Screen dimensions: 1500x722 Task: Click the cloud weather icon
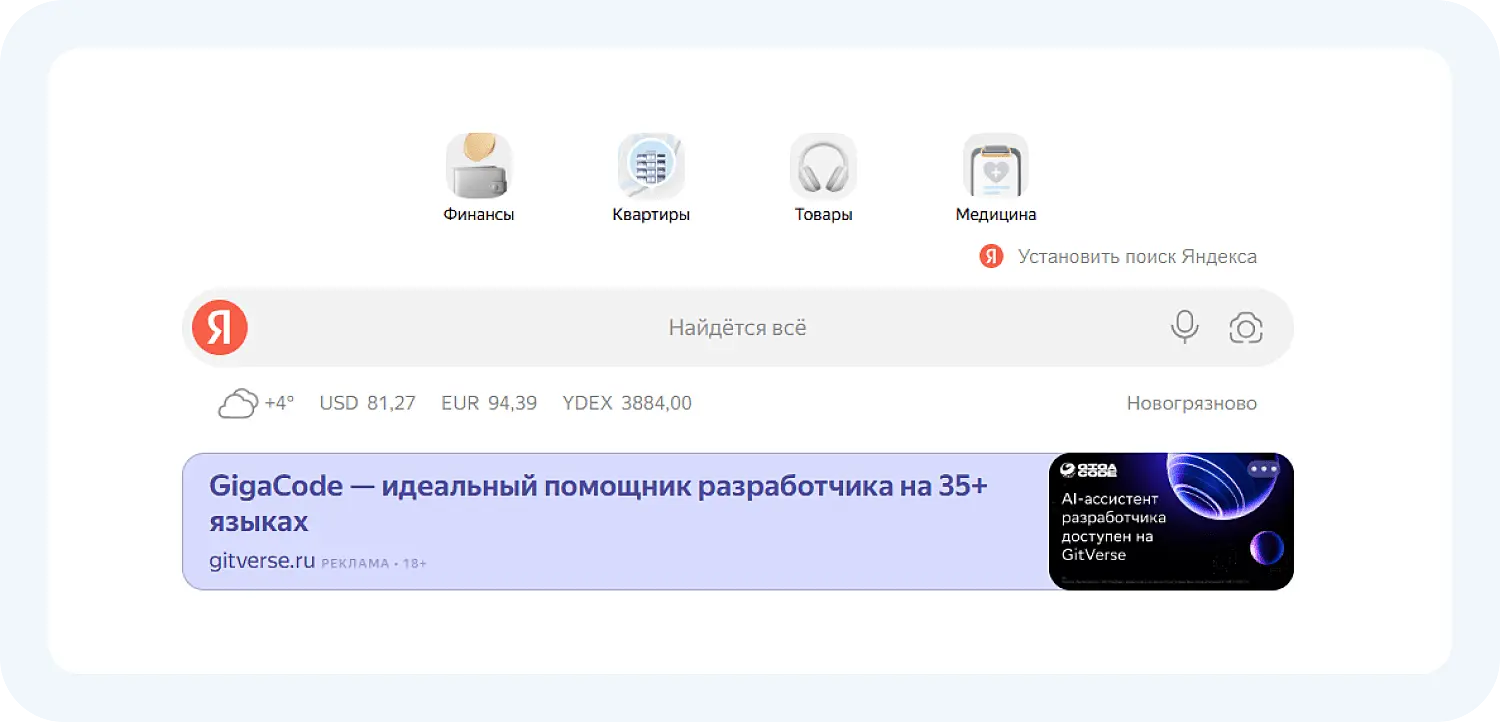click(236, 402)
